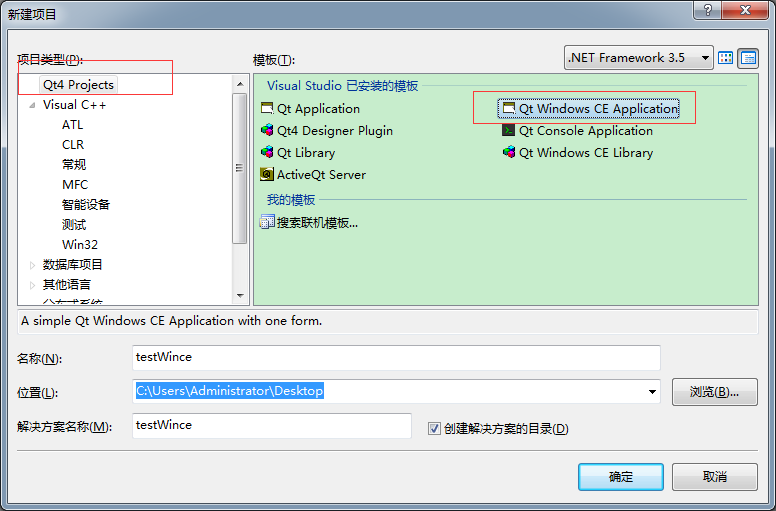Click the project types scrollbar thumb

(240, 168)
